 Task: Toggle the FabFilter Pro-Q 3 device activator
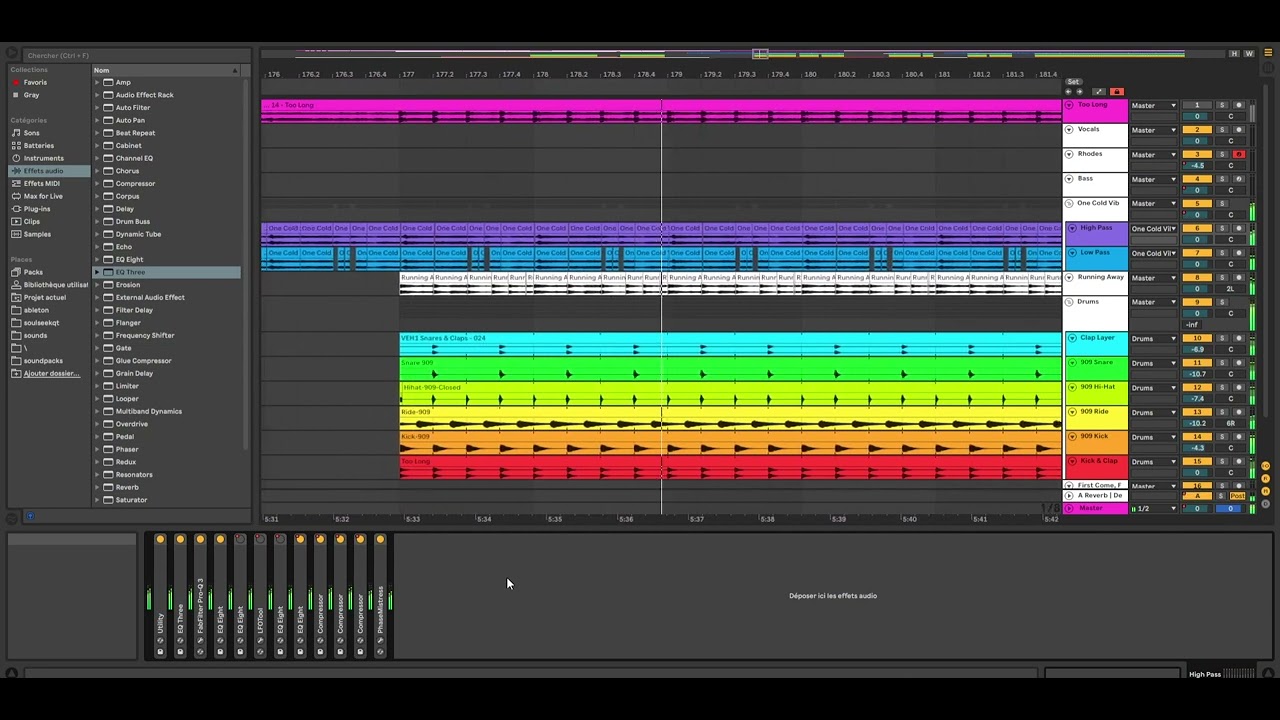click(x=200, y=540)
